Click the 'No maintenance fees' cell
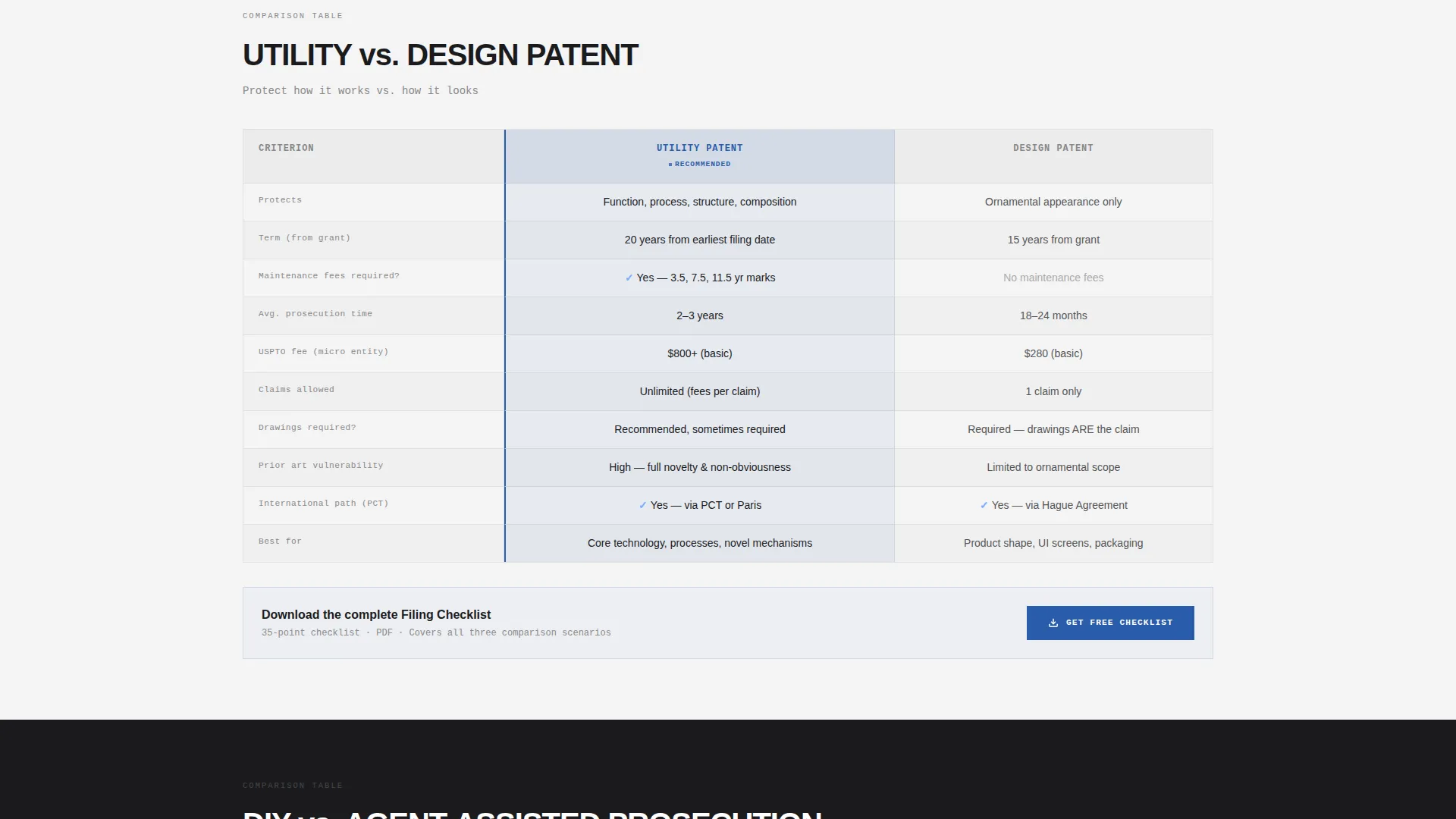This screenshot has height=819, width=1456. point(1053,278)
